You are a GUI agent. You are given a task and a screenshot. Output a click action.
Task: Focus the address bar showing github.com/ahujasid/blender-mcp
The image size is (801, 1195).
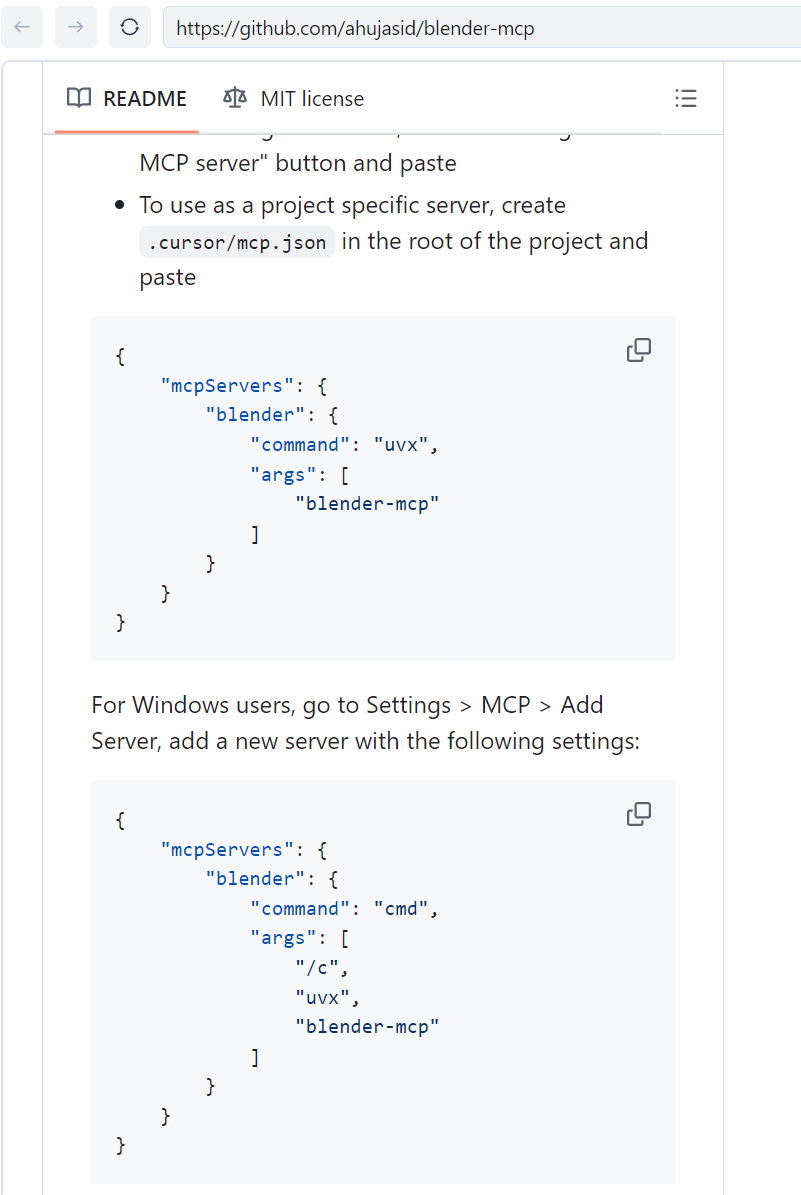pos(480,28)
